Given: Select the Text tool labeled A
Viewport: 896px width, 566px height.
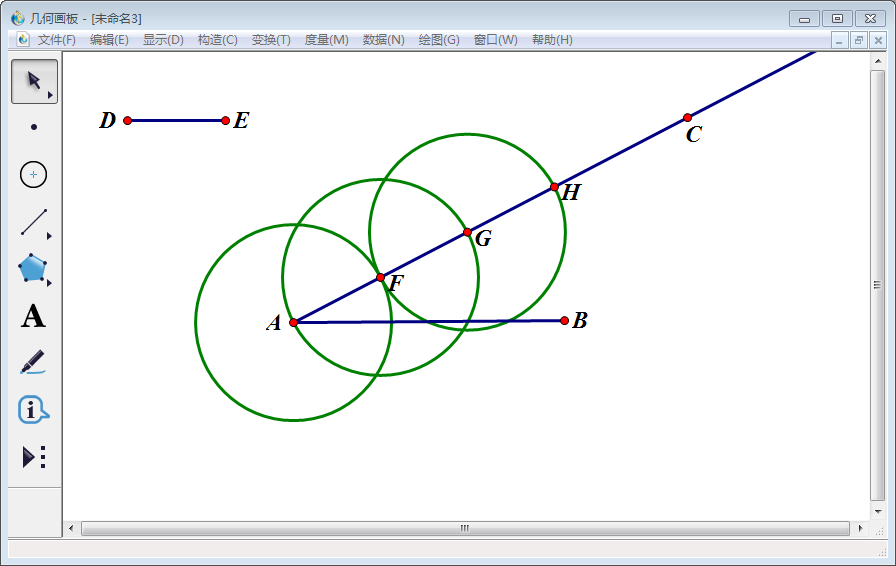Looking at the screenshot, I should tap(33, 316).
